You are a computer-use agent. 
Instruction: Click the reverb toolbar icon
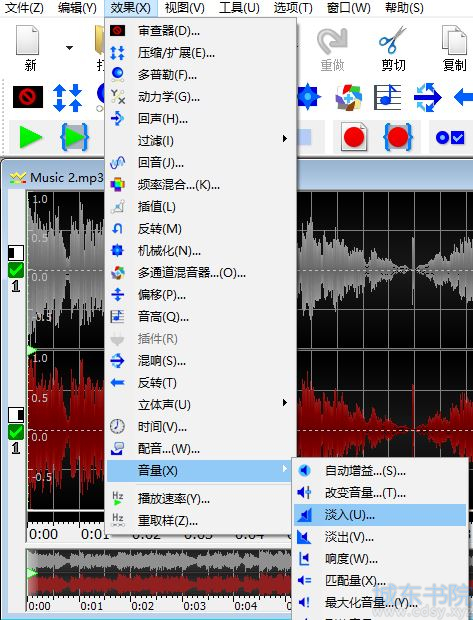click(427, 97)
